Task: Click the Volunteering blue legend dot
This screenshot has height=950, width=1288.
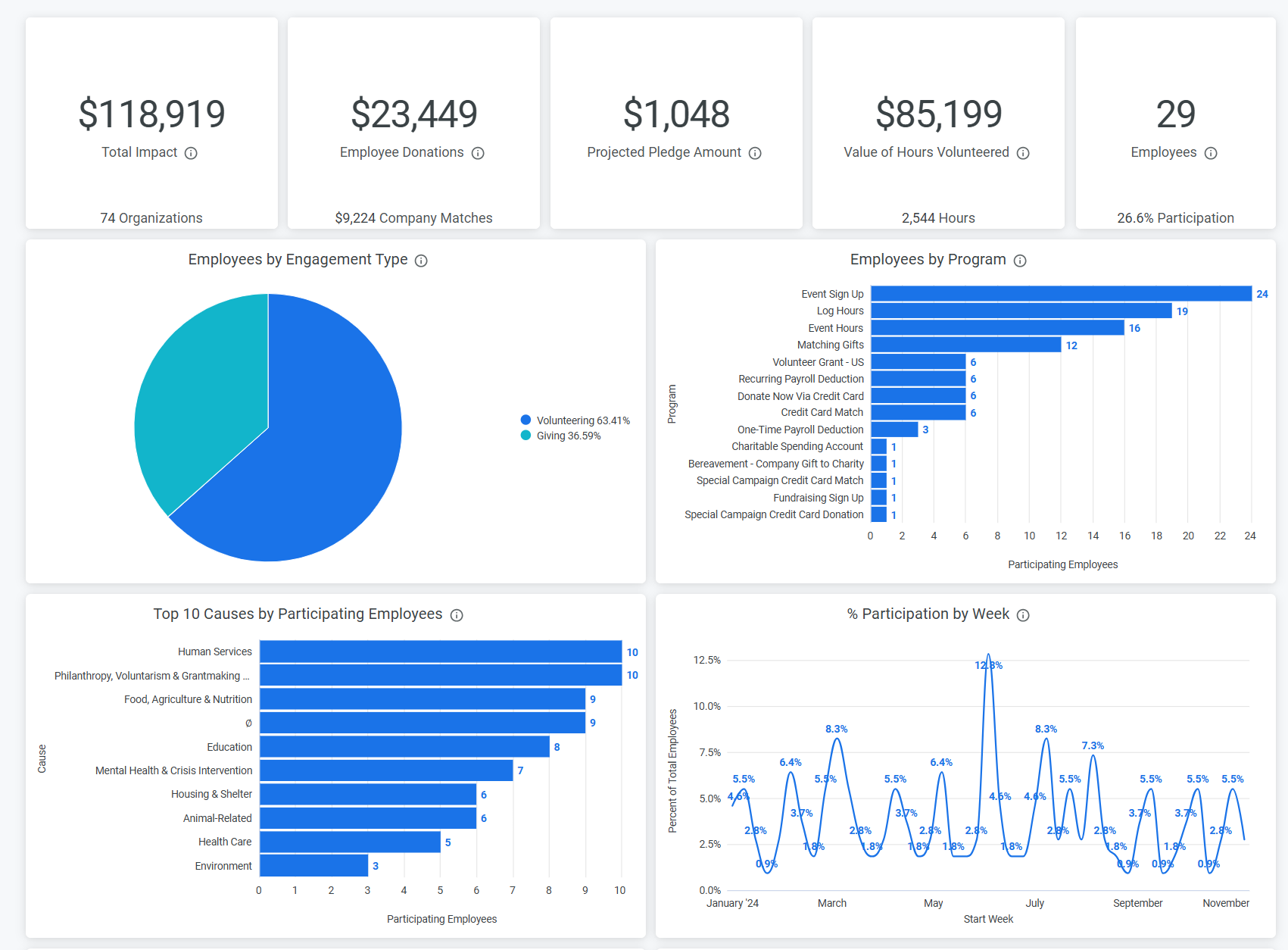Action: (525, 420)
